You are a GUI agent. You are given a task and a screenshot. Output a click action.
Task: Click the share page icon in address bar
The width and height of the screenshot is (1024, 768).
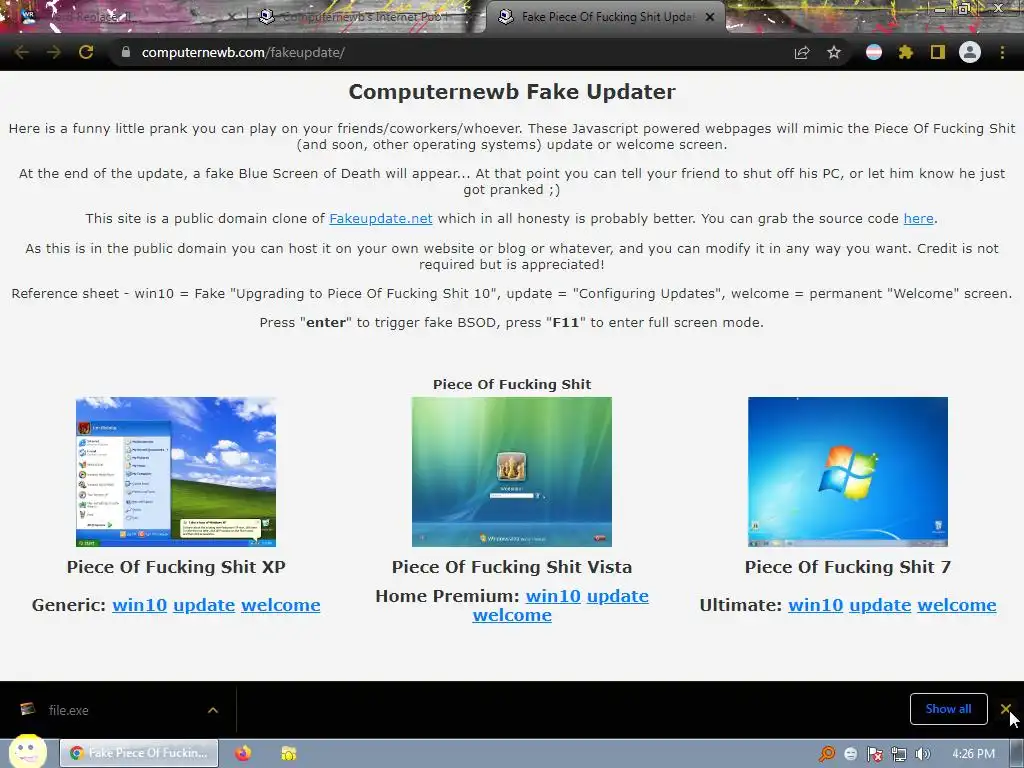pyautogui.click(x=802, y=53)
